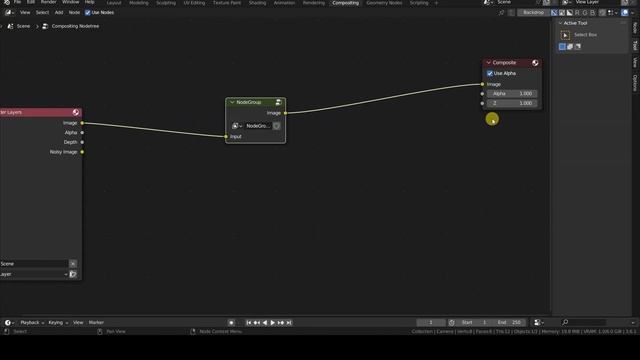Disable Use Alpha on Composite node

pyautogui.click(x=490, y=73)
